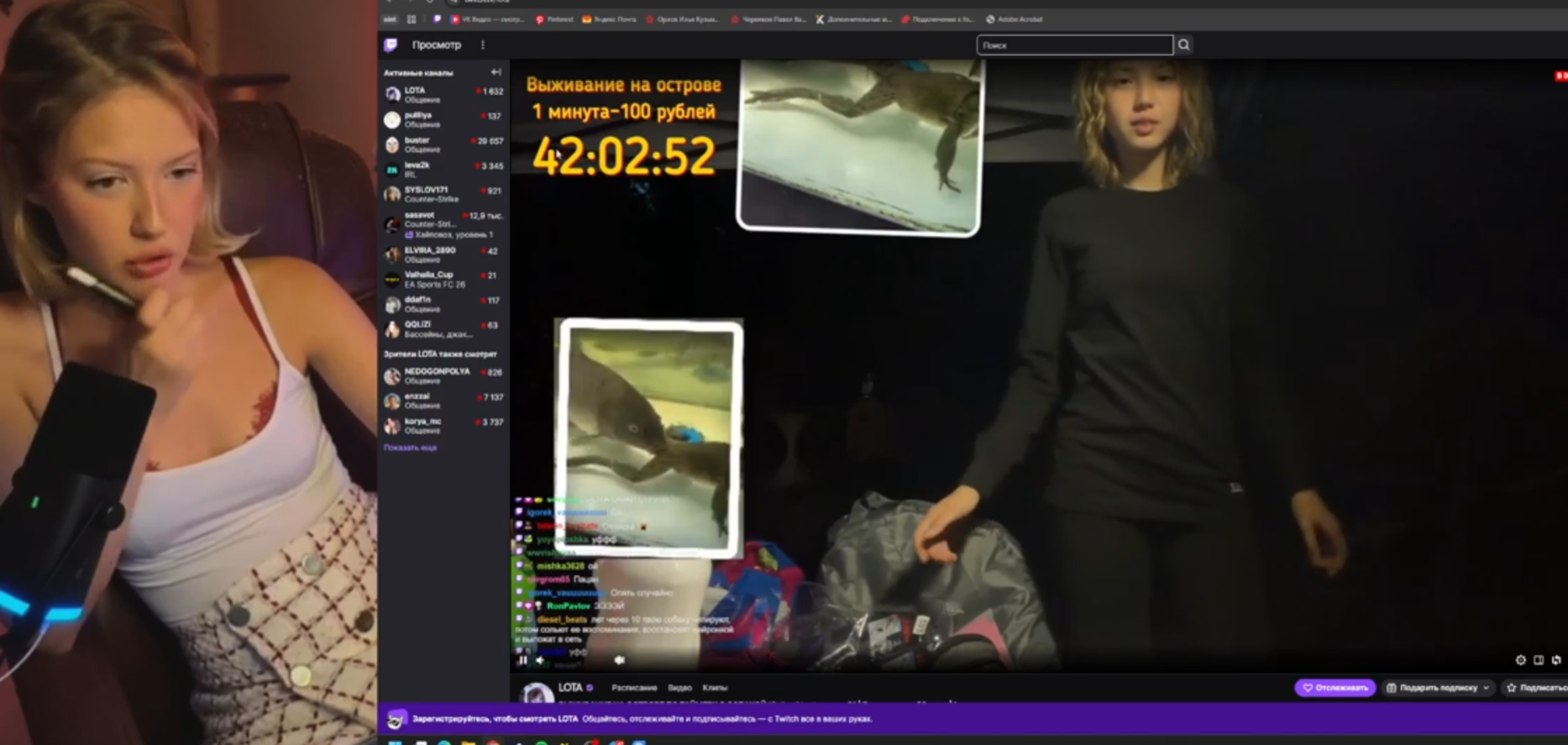Open the Дополнительные bookmark
1568x745 pixels.
coord(854,19)
